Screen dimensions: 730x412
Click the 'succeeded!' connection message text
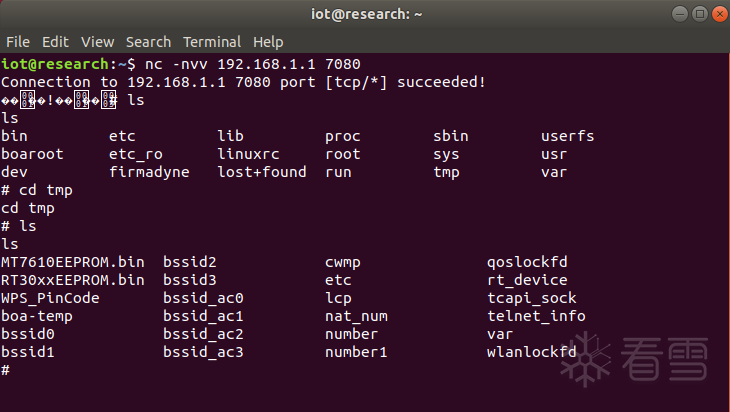pos(441,82)
